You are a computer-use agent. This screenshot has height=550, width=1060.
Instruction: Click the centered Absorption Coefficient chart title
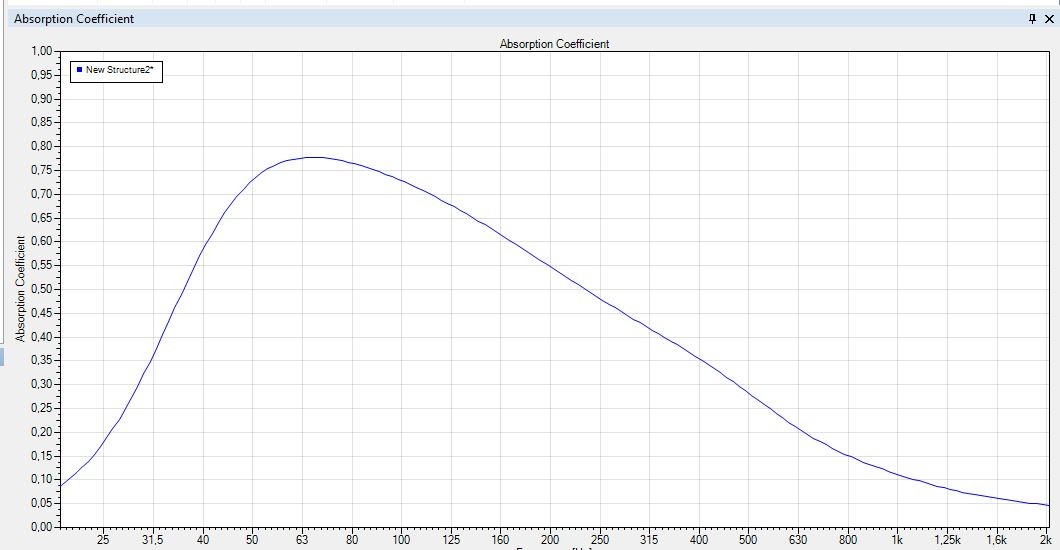(x=554, y=44)
